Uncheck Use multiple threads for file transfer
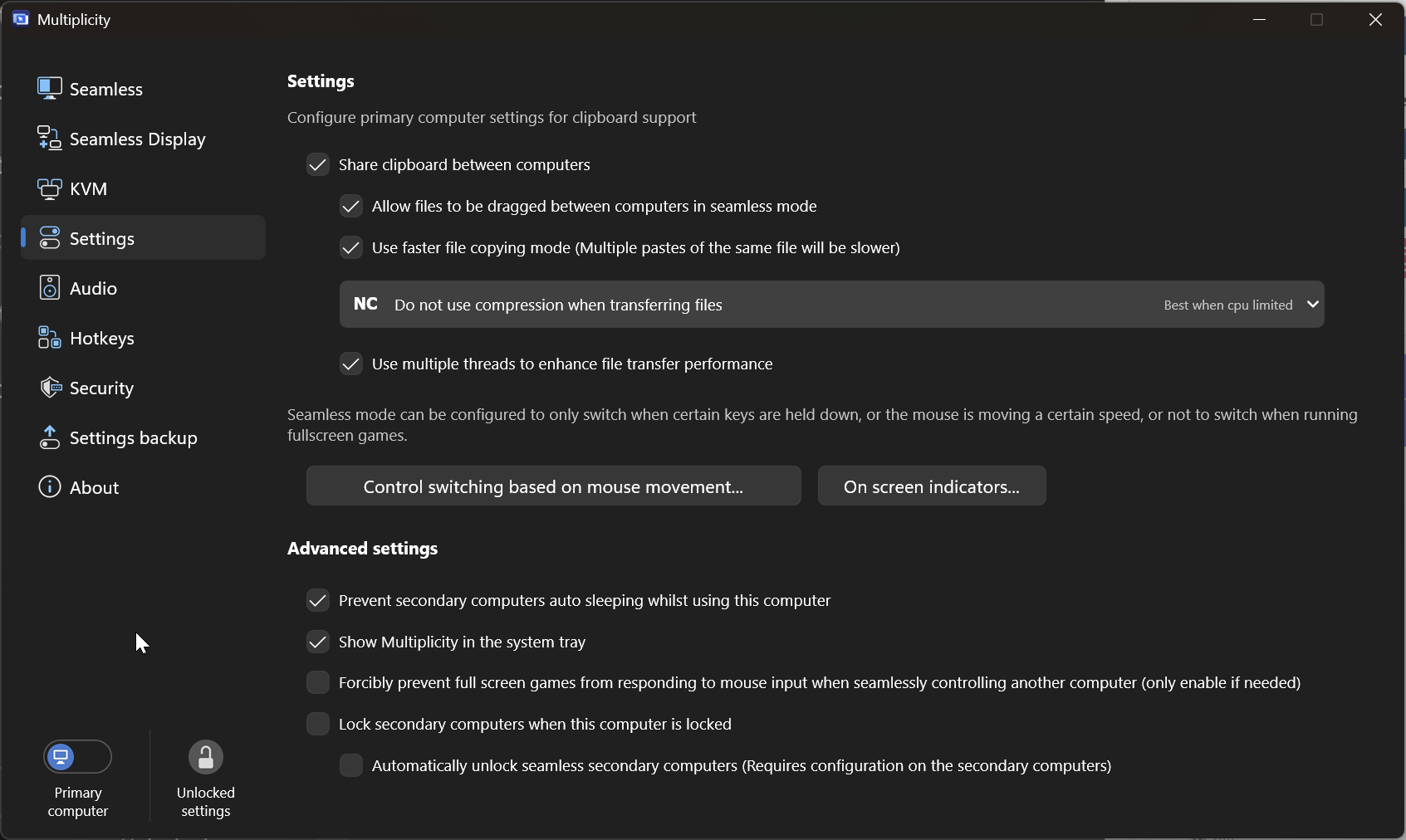 click(351, 364)
